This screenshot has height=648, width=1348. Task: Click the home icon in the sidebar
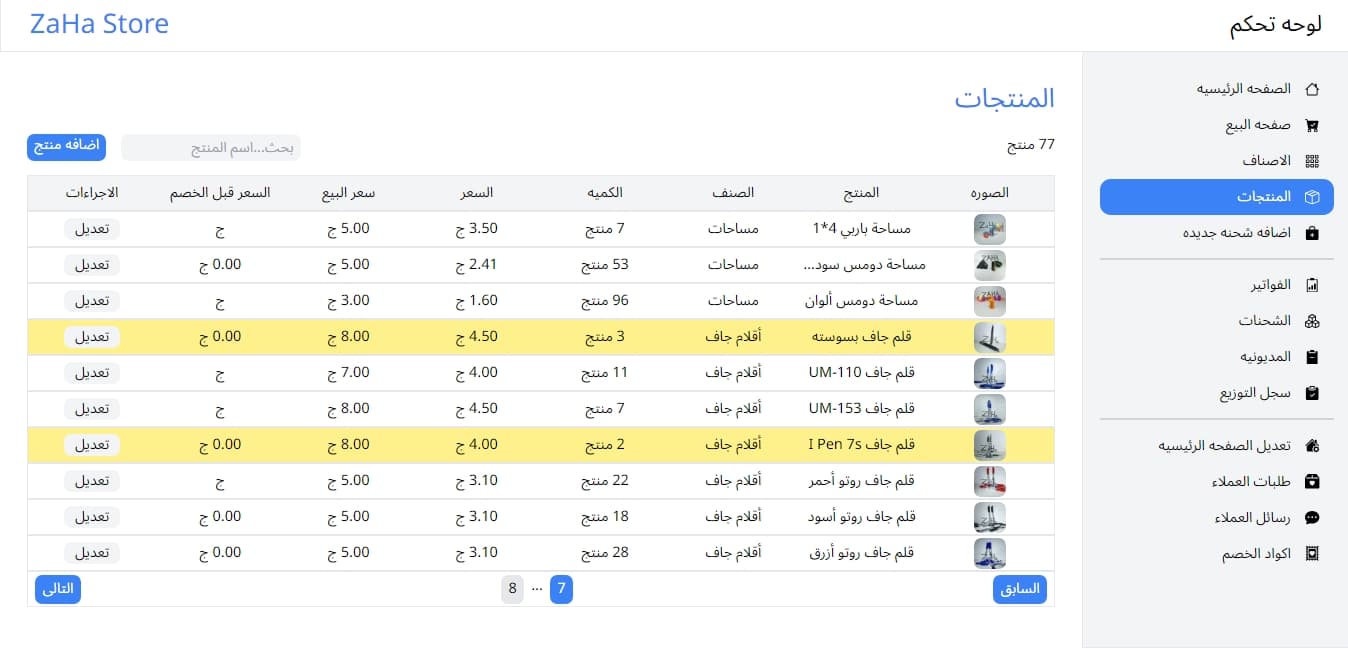[x=1313, y=89]
